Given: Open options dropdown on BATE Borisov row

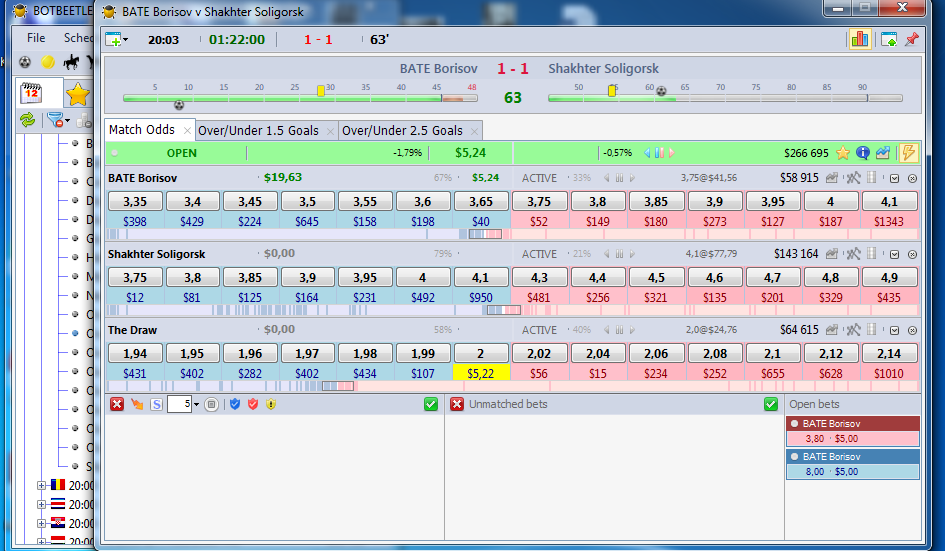Looking at the screenshot, I should click(x=894, y=178).
